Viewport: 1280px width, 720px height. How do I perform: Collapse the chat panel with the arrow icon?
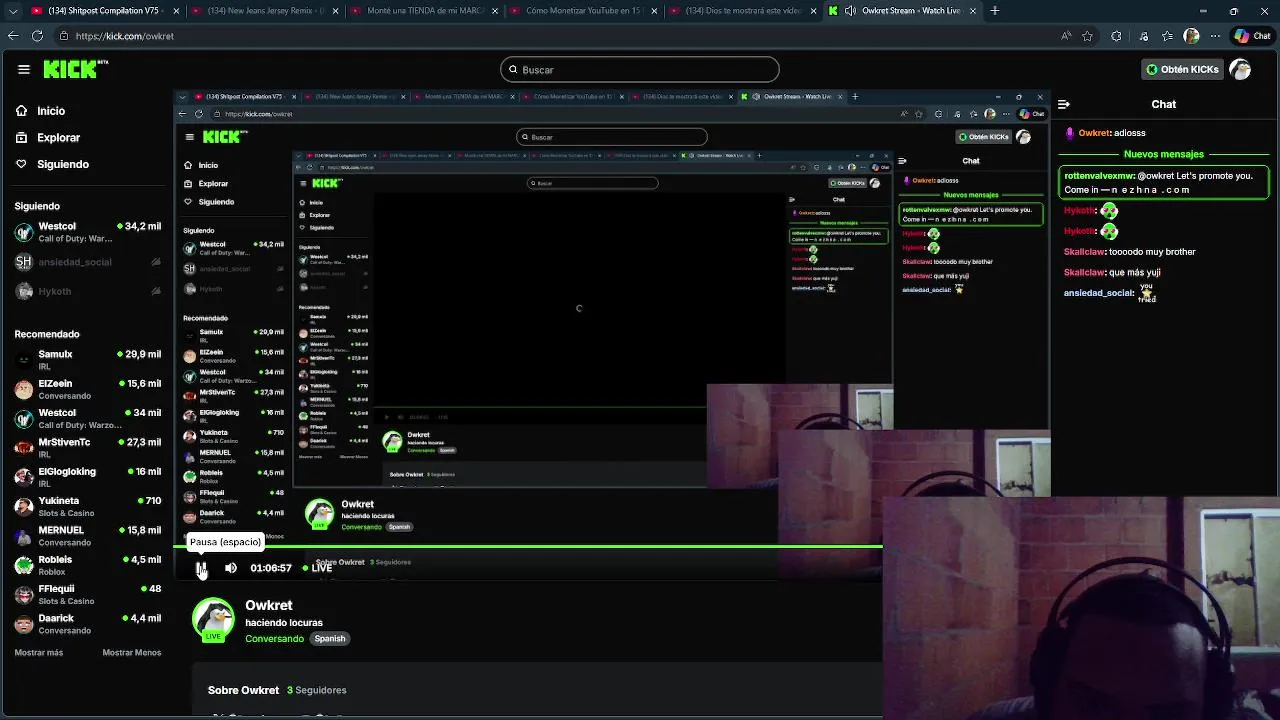pos(1064,104)
